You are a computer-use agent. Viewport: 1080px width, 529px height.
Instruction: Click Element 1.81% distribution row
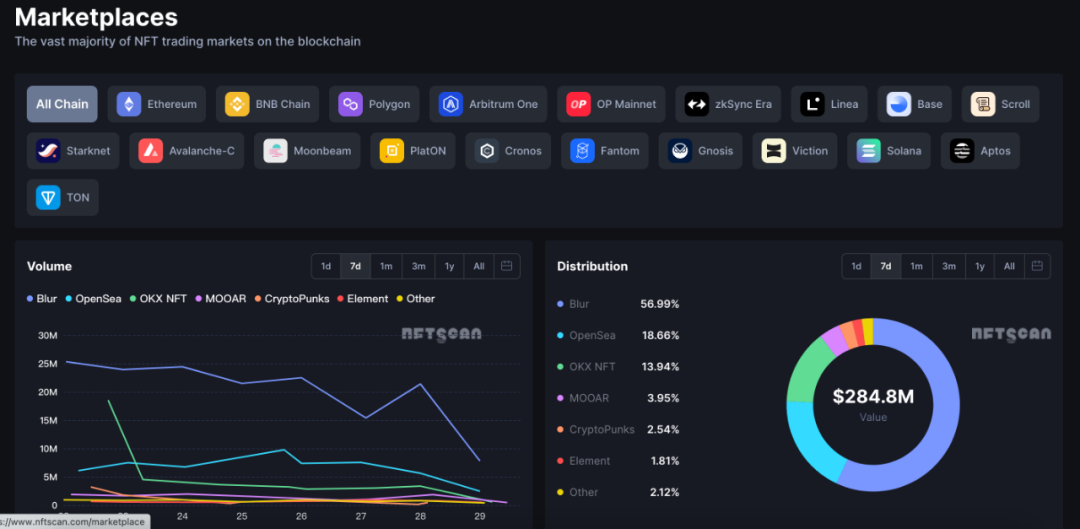click(x=619, y=461)
